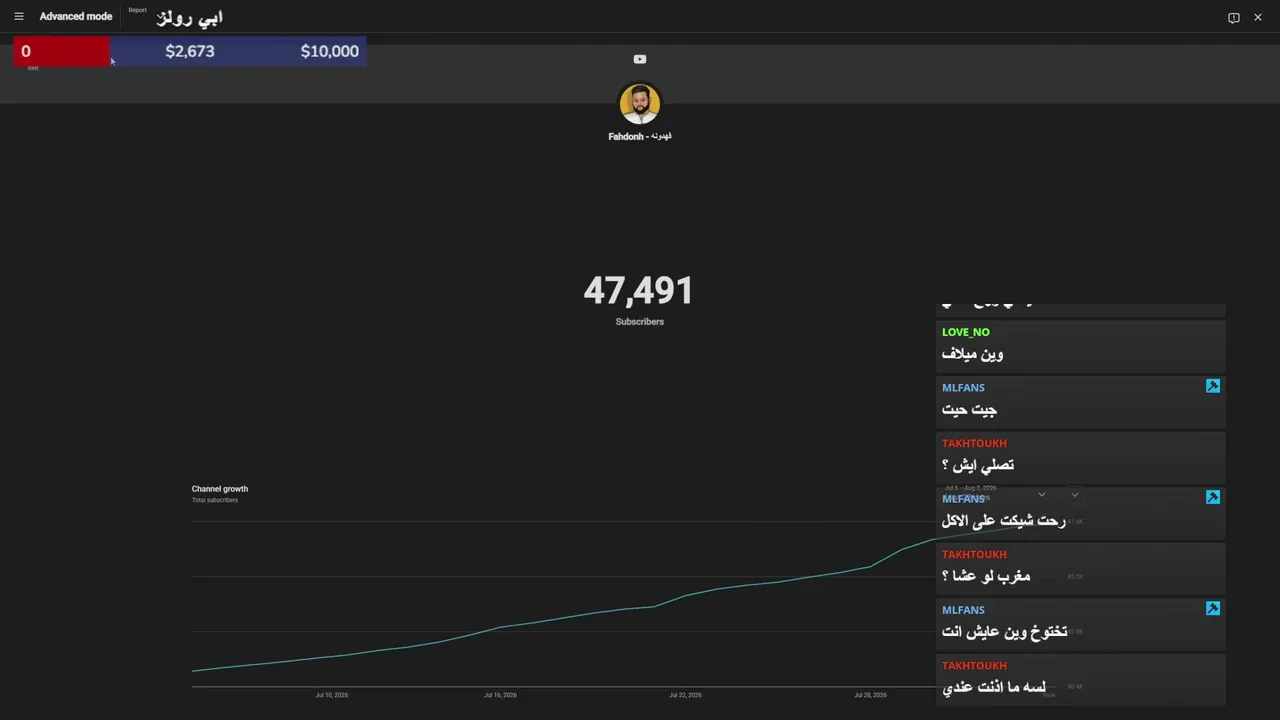
Task: Click the chat message 'تصلي ايش ؟'
Action: [x=978, y=465]
